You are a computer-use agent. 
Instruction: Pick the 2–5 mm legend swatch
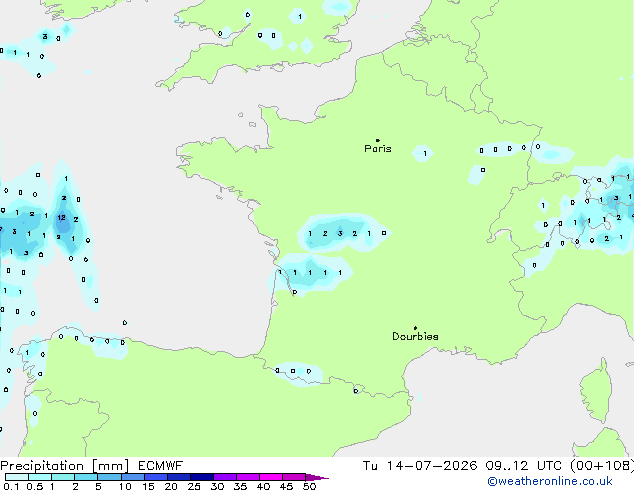86,477
